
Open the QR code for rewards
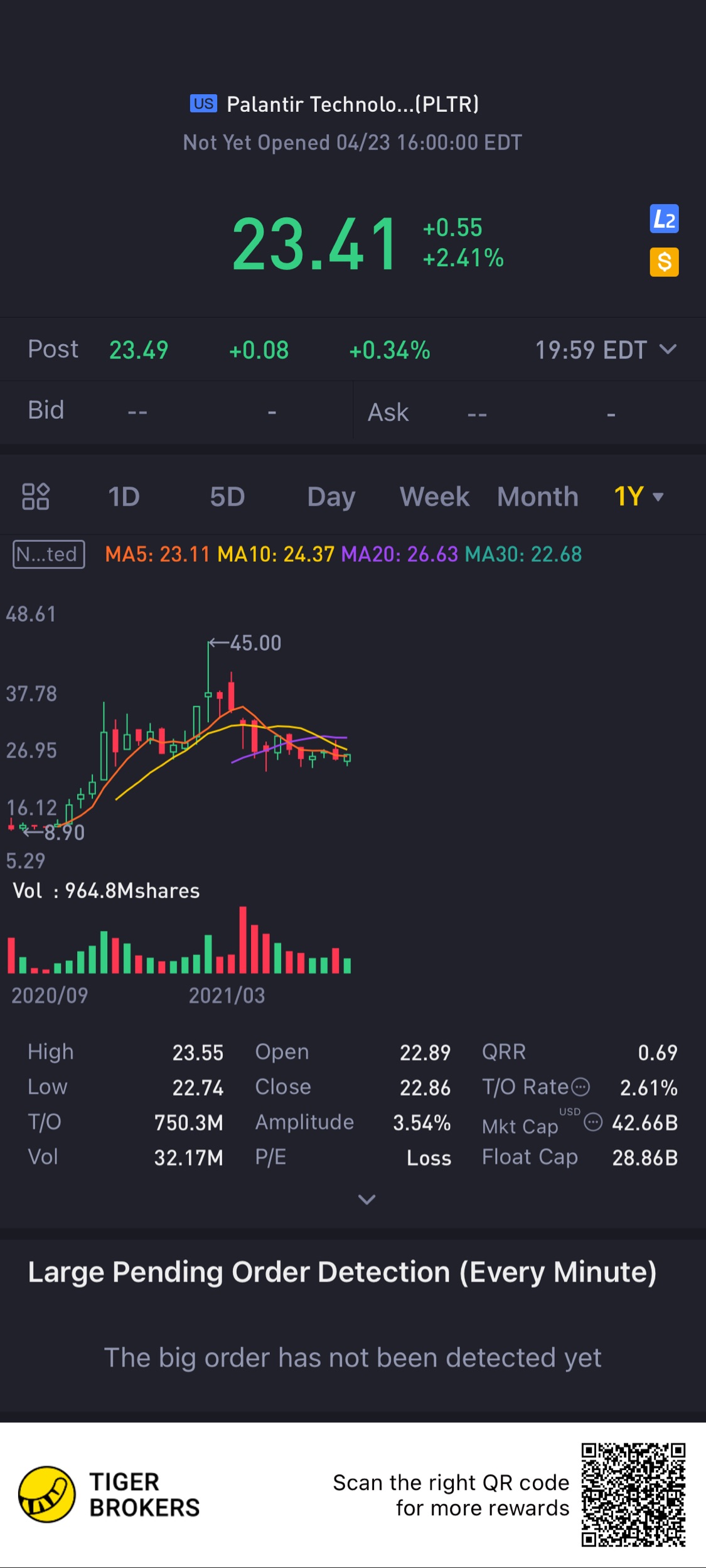(633, 1495)
